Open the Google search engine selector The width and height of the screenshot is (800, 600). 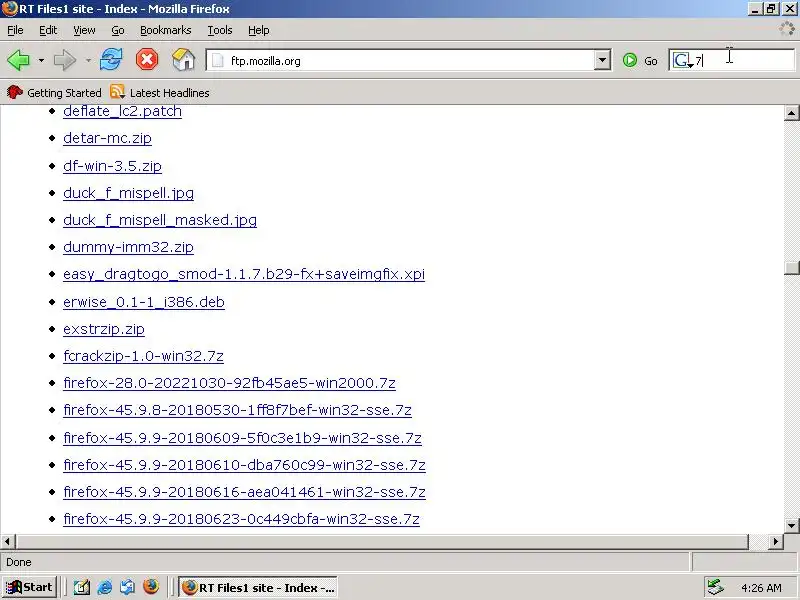click(683, 61)
